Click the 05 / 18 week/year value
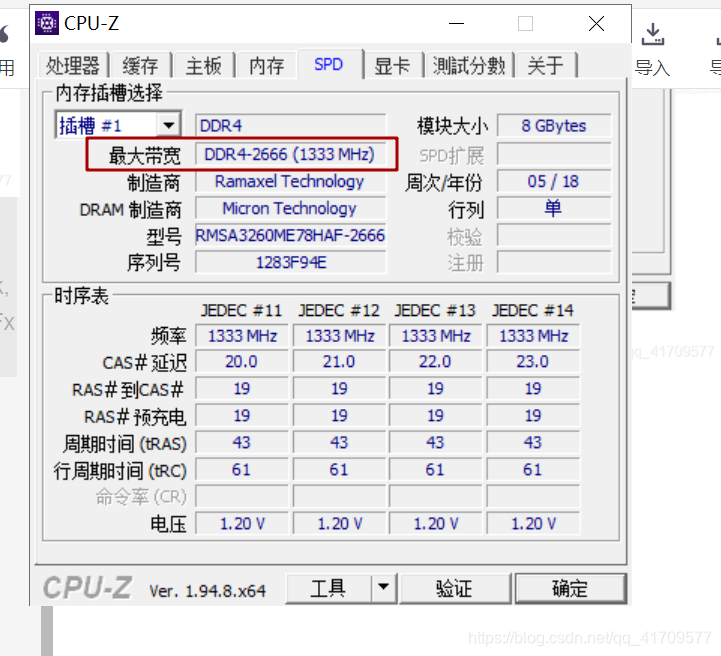The image size is (721, 656). click(x=554, y=181)
